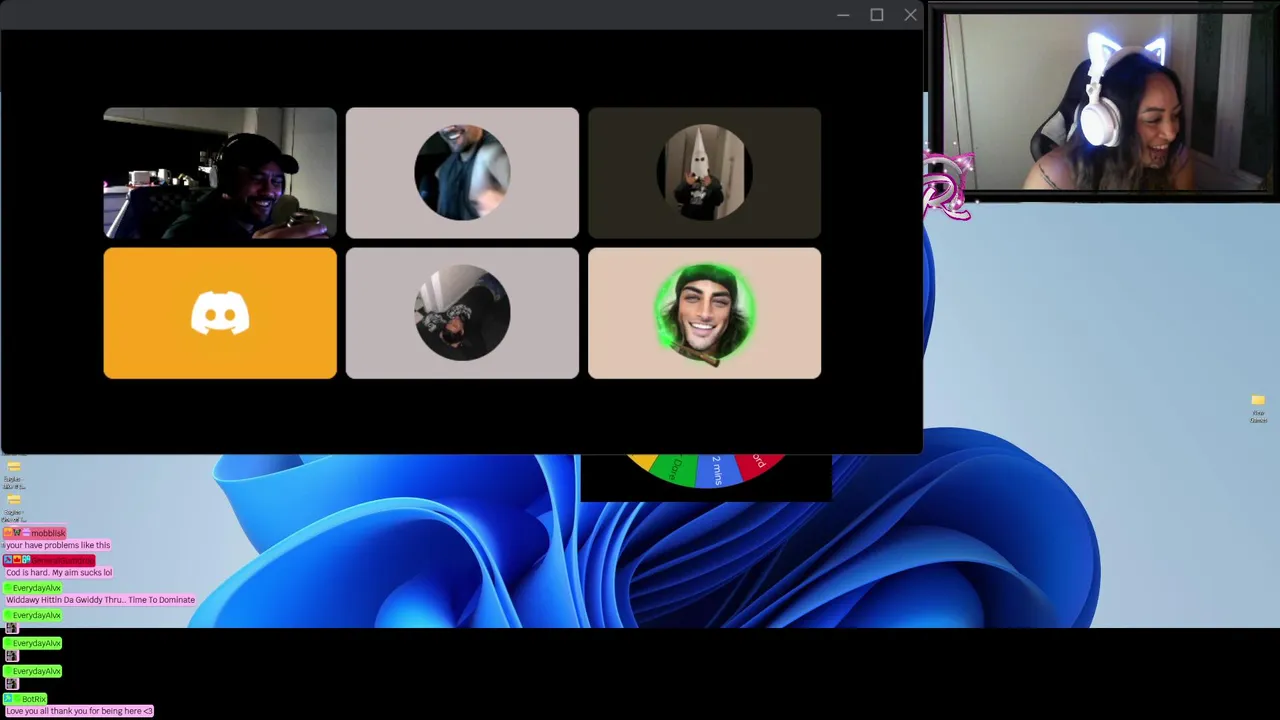
Task: Click message 'Cod is hard. My aim sucks lol'
Action: tap(59, 572)
